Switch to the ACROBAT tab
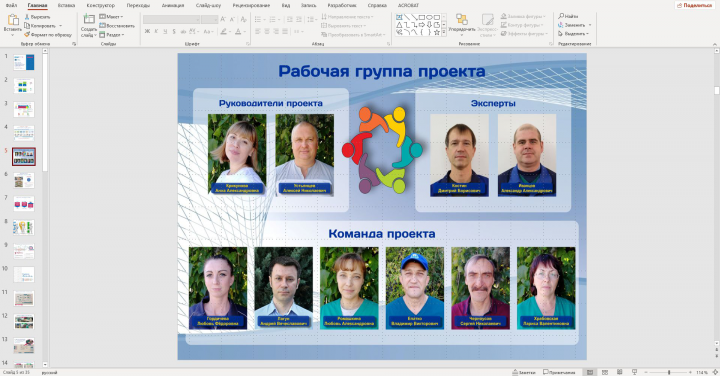 point(408,5)
